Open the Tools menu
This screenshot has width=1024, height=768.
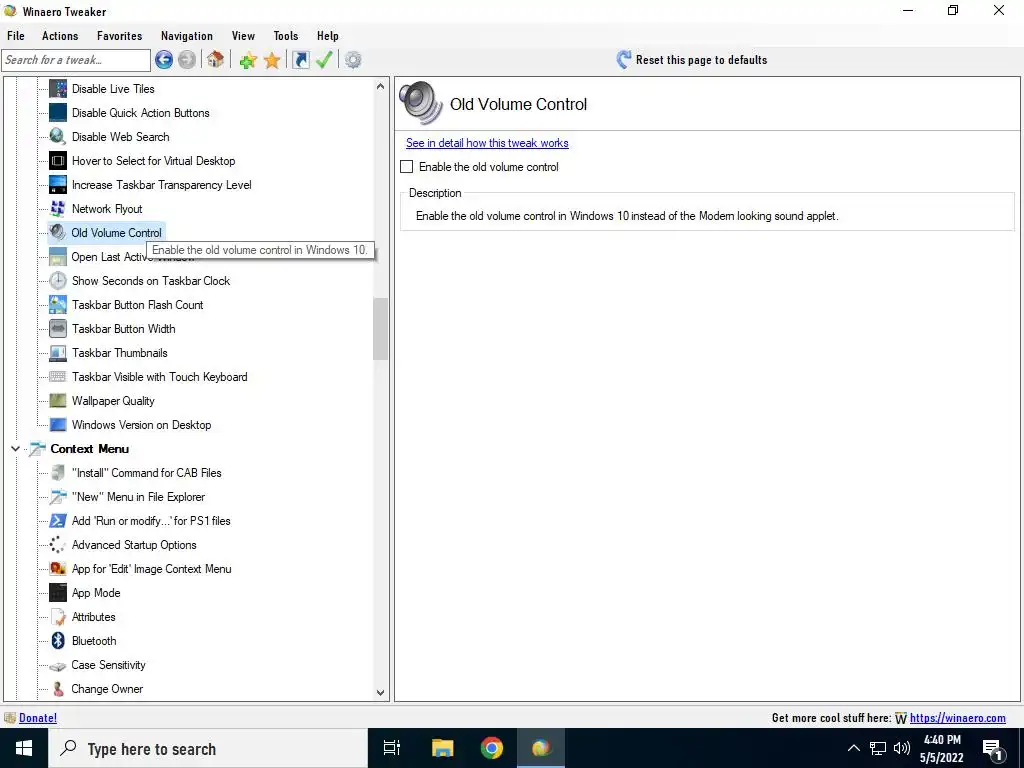click(285, 36)
